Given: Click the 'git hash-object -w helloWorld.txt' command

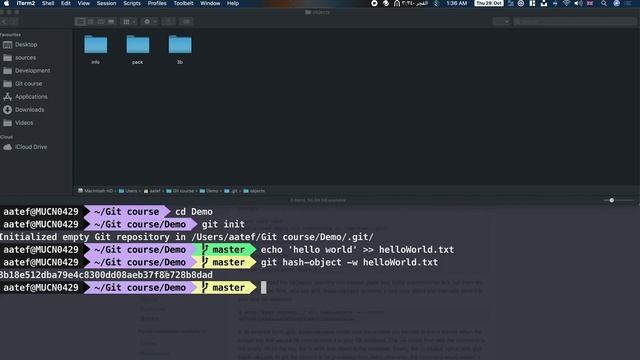Looking at the screenshot, I should (x=349, y=262).
